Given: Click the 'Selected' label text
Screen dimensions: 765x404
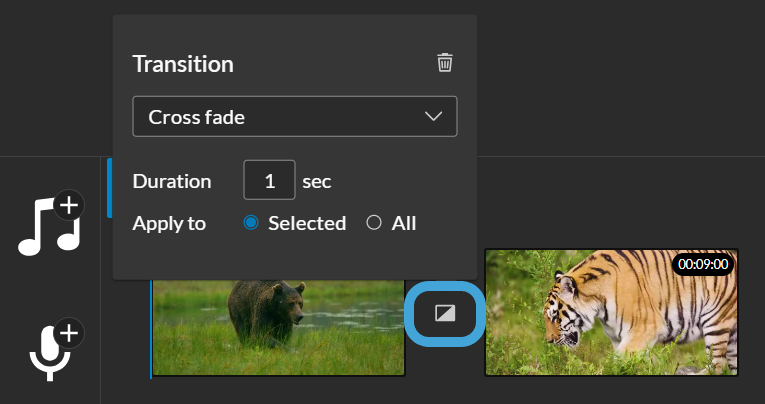Looking at the screenshot, I should pos(307,223).
